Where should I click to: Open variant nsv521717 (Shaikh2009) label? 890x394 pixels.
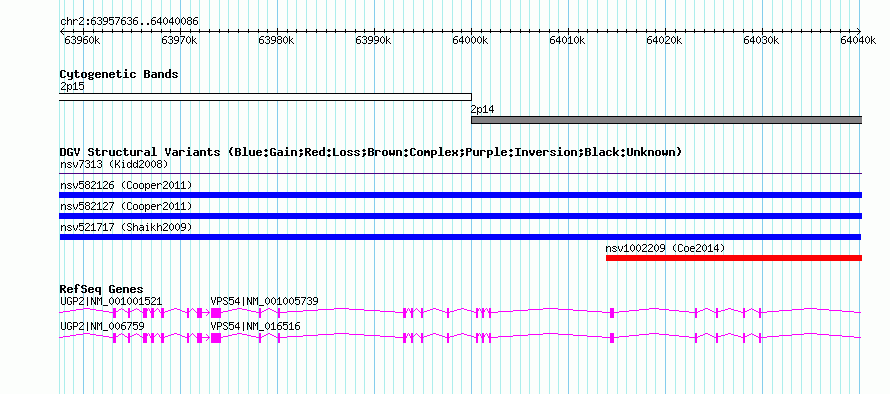point(126,227)
